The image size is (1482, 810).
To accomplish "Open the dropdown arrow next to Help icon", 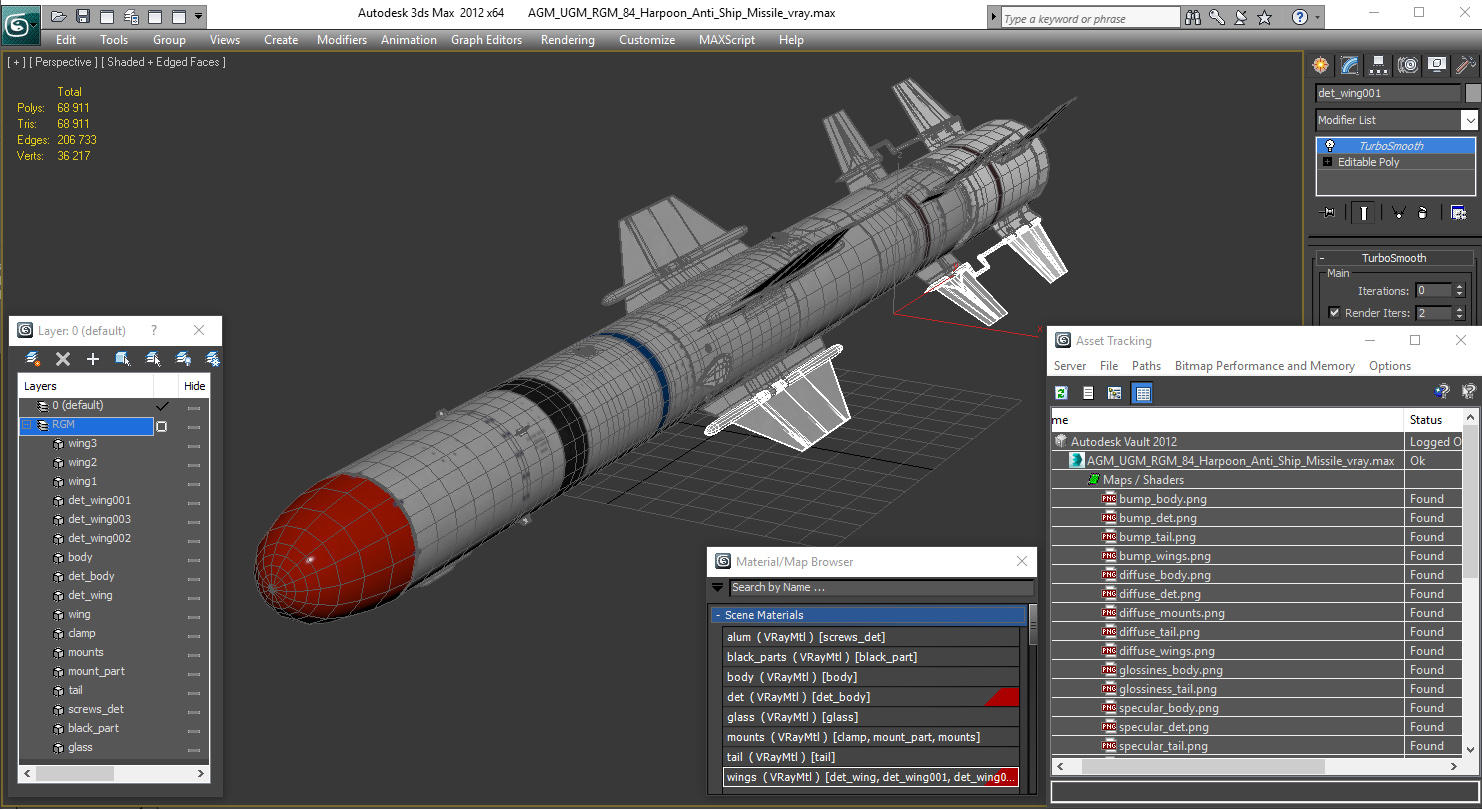I will pyautogui.click(x=1316, y=18).
